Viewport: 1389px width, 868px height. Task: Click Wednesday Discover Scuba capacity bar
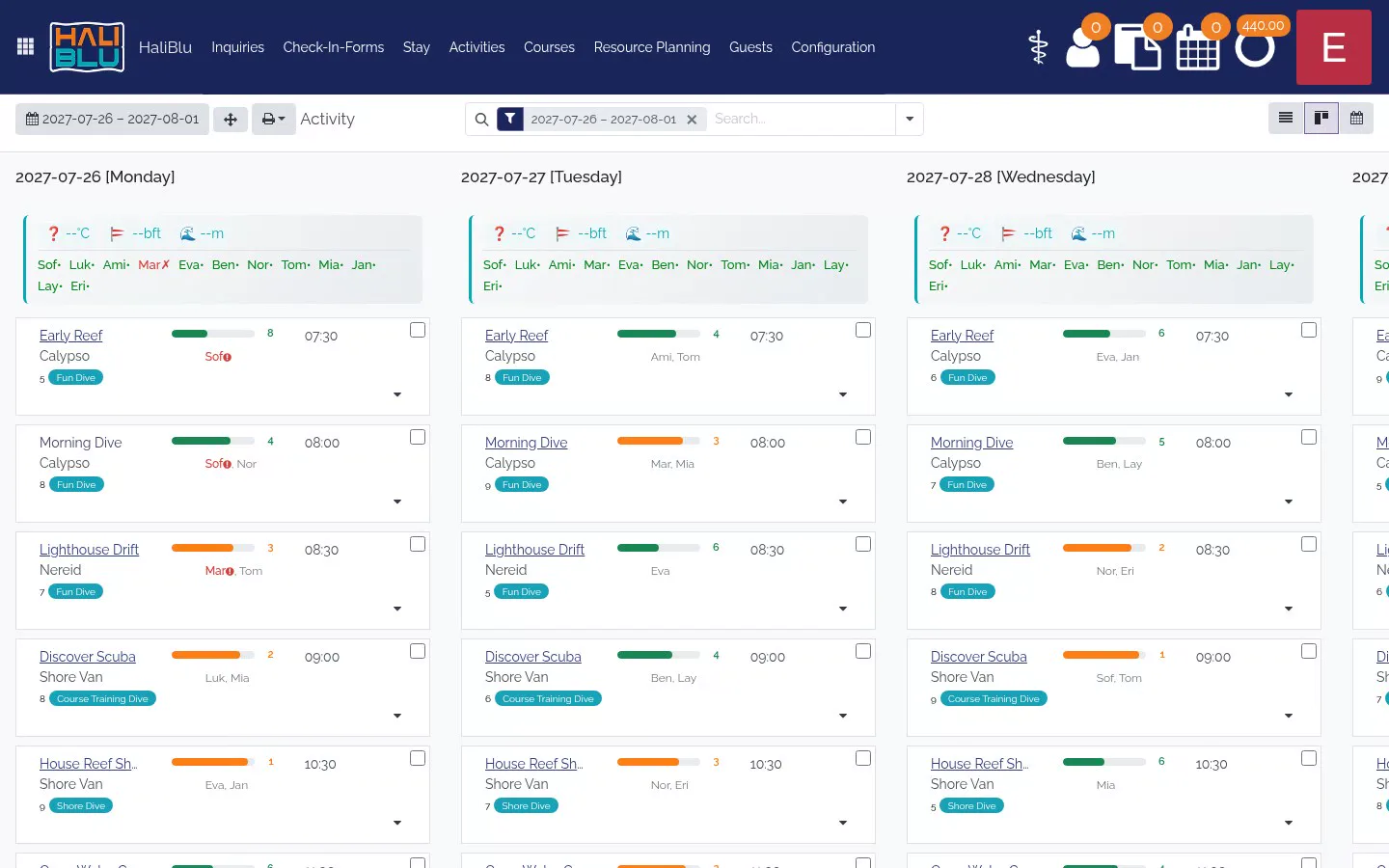point(1104,655)
